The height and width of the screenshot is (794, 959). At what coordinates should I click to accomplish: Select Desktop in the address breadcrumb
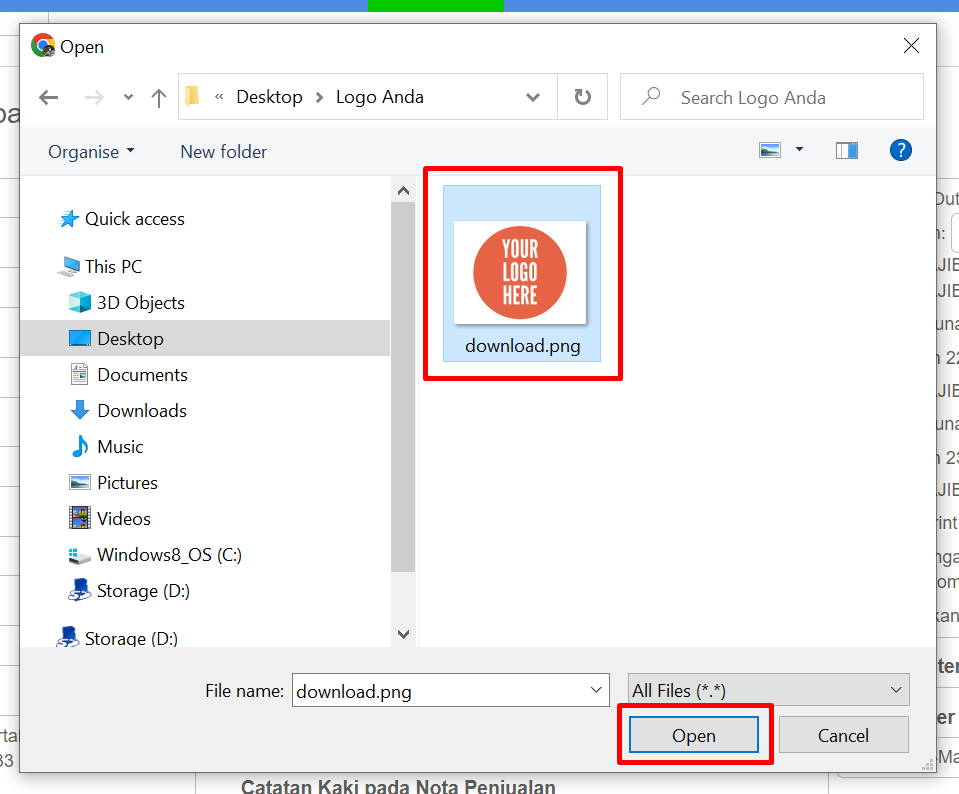point(269,97)
